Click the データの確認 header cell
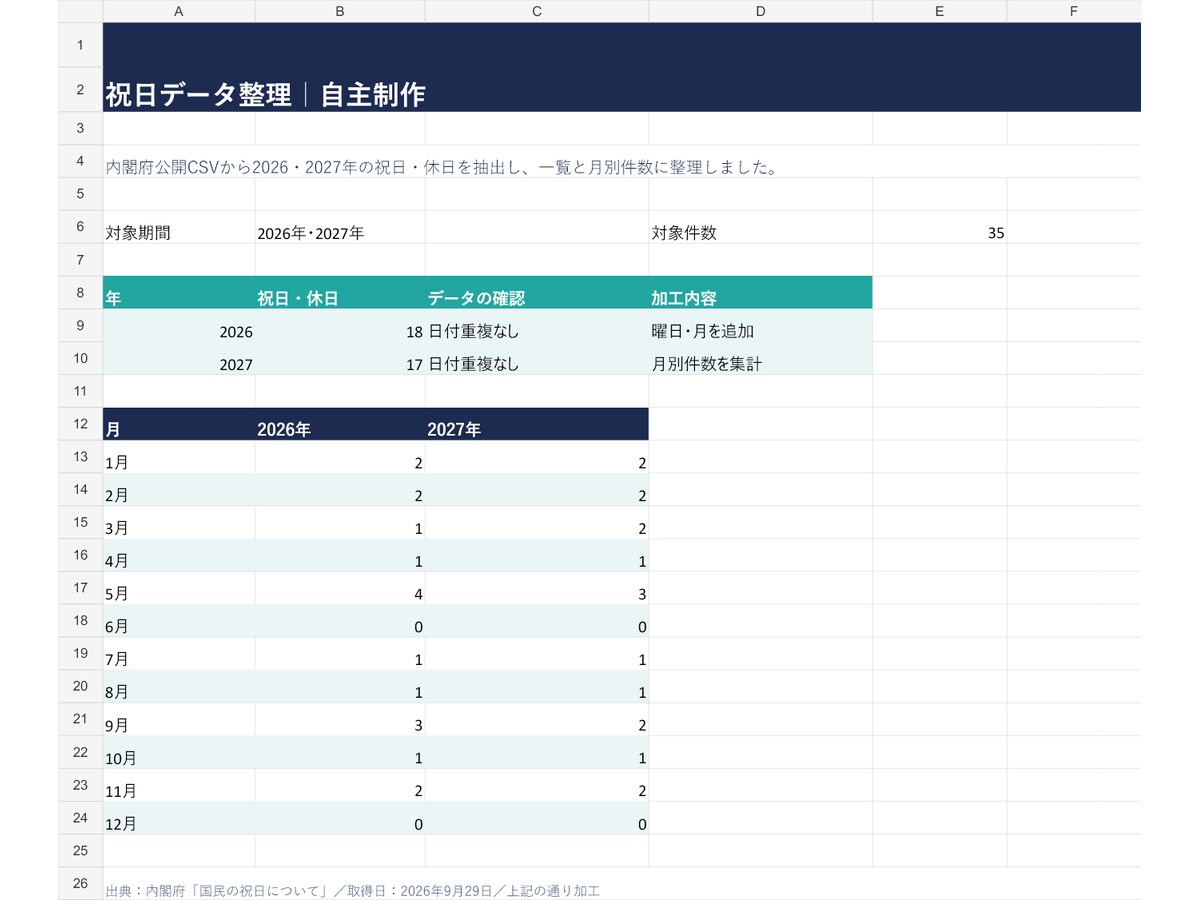 coord(537,293)
